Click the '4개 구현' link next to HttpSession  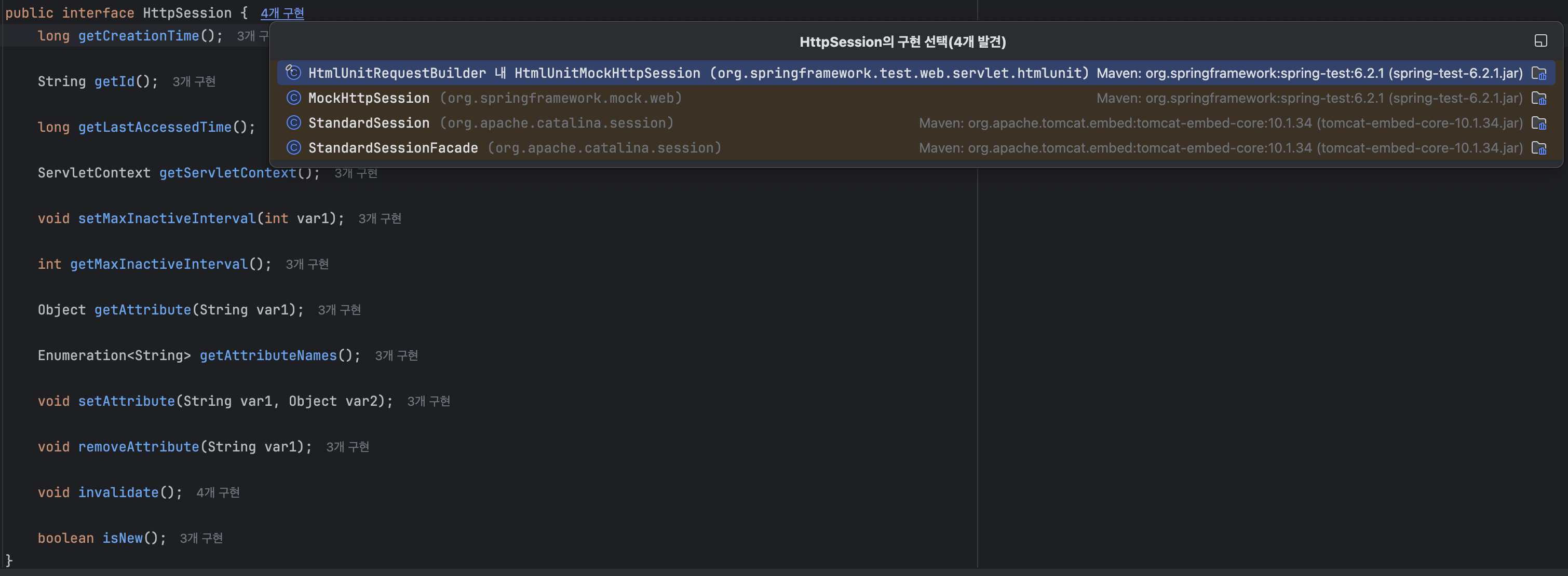click(282, 13)
